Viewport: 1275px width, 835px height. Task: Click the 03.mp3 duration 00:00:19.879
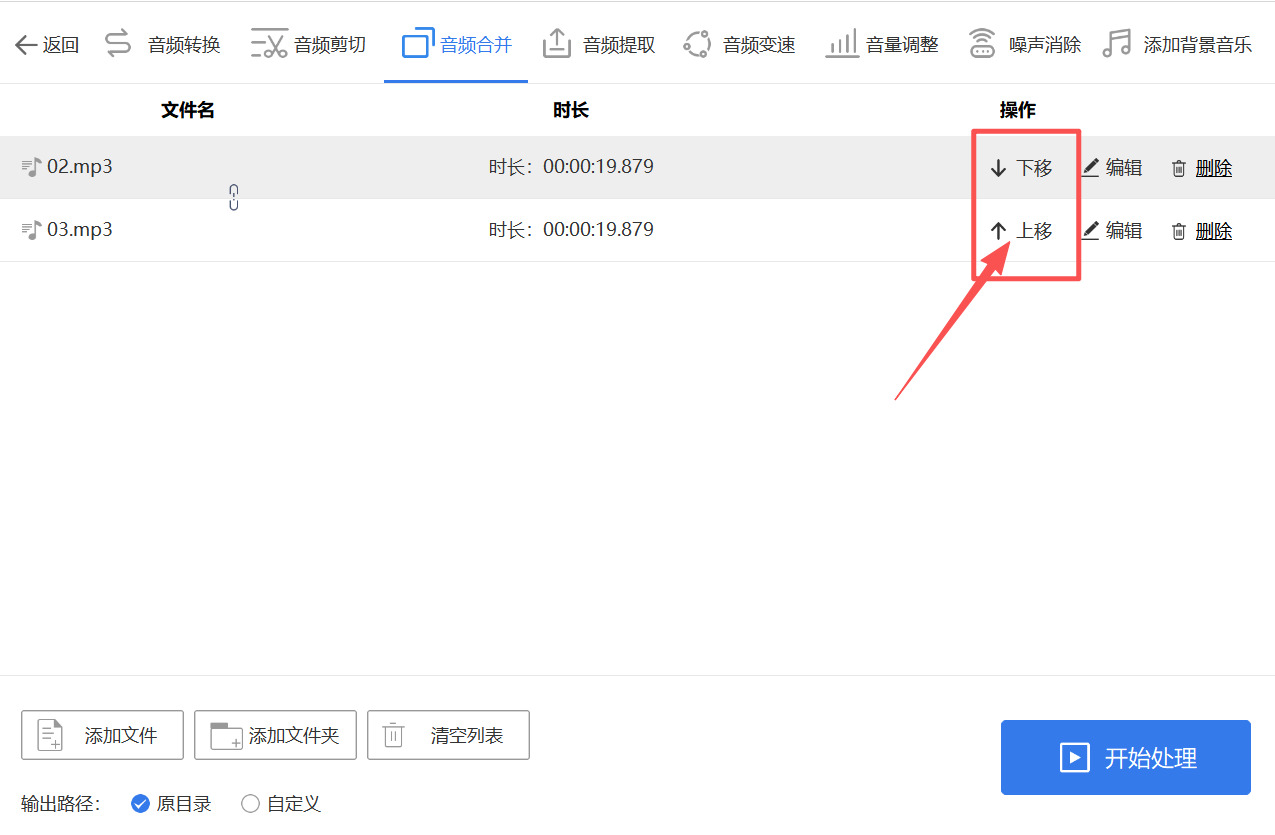coord(598,229)
